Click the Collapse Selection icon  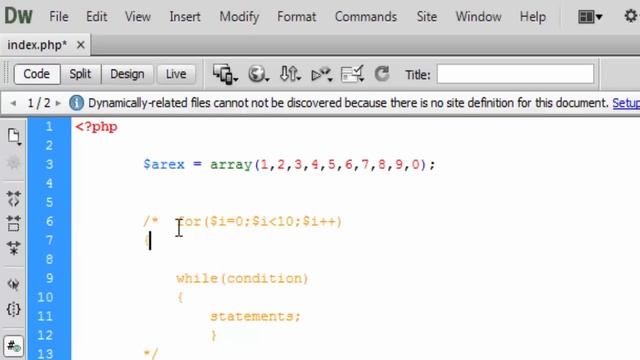tap(13, 223)
